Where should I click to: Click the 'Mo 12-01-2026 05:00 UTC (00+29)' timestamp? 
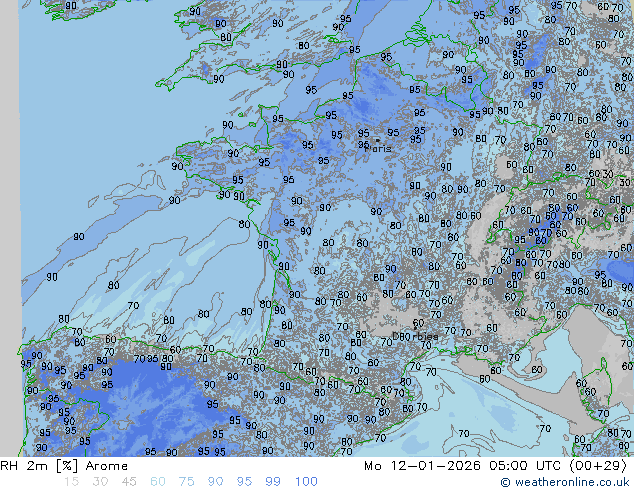tap(495, 466)
